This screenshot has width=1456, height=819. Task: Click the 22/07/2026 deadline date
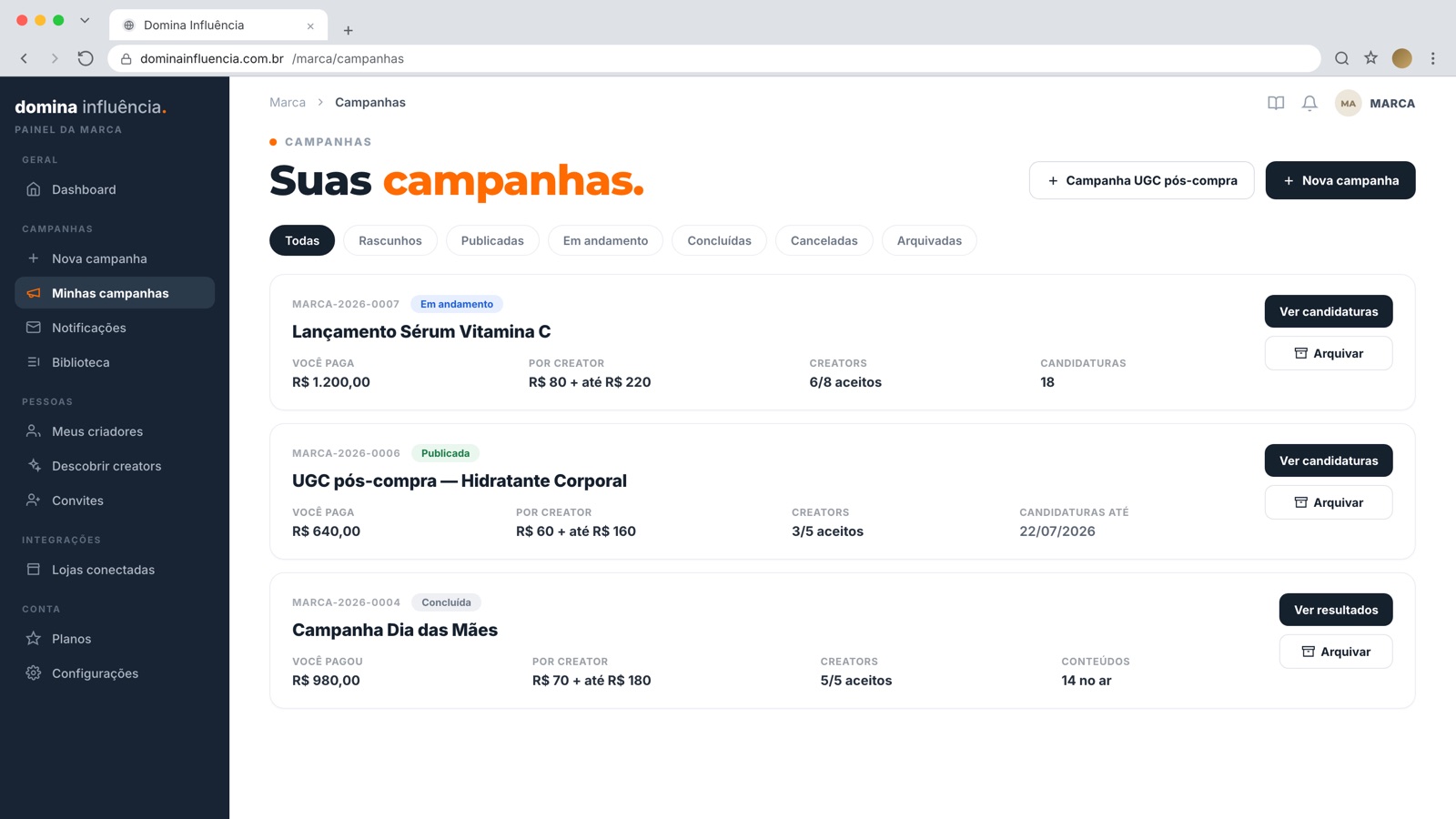click(x=1057, y=531)
